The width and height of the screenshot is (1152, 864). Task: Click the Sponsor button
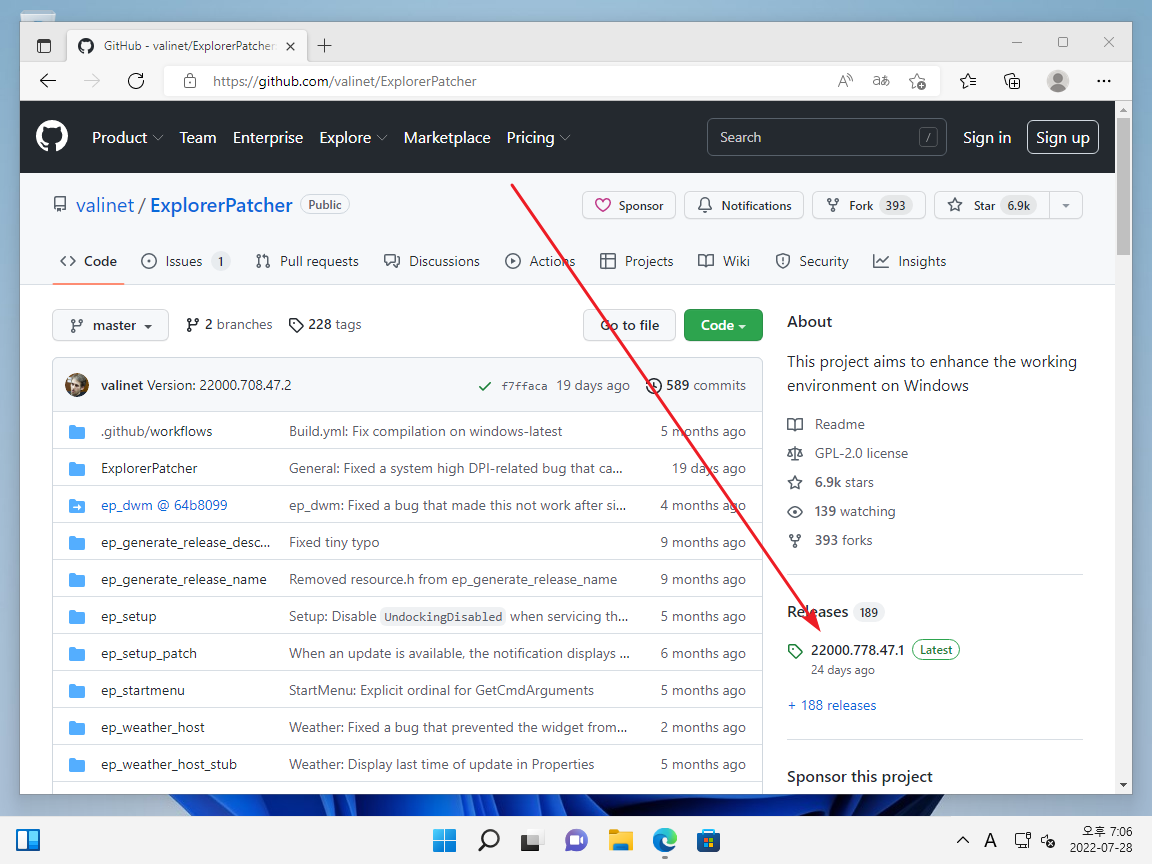tap(629, 206)
